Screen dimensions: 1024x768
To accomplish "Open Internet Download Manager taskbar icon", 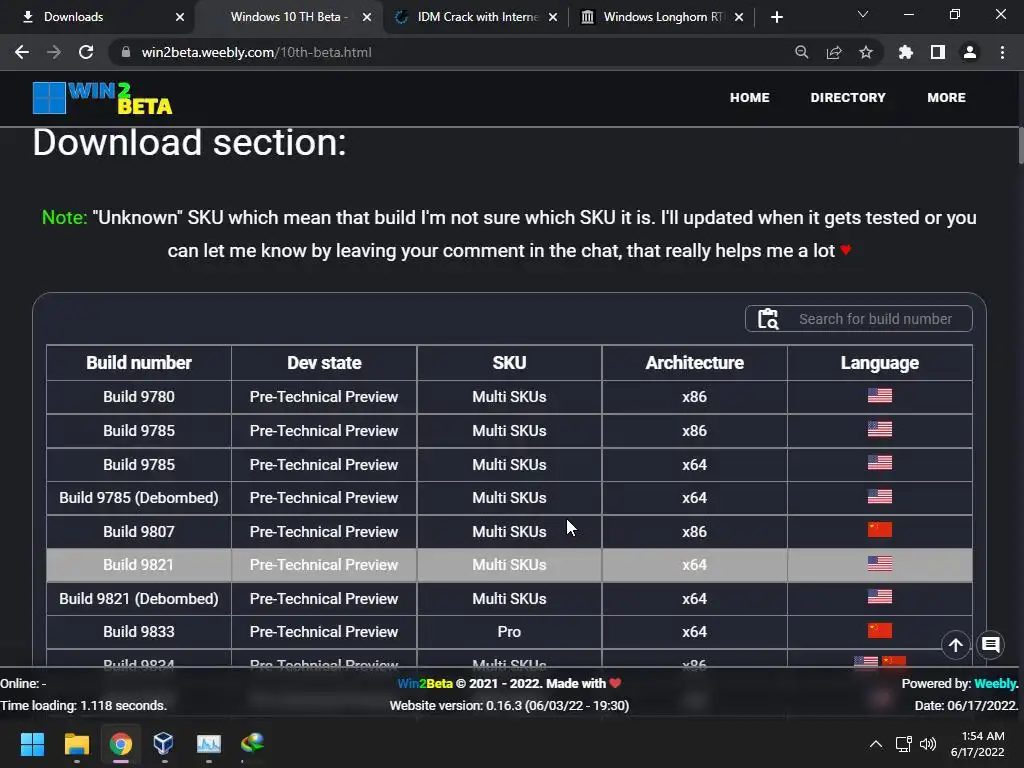I will [x=252, y=743].
